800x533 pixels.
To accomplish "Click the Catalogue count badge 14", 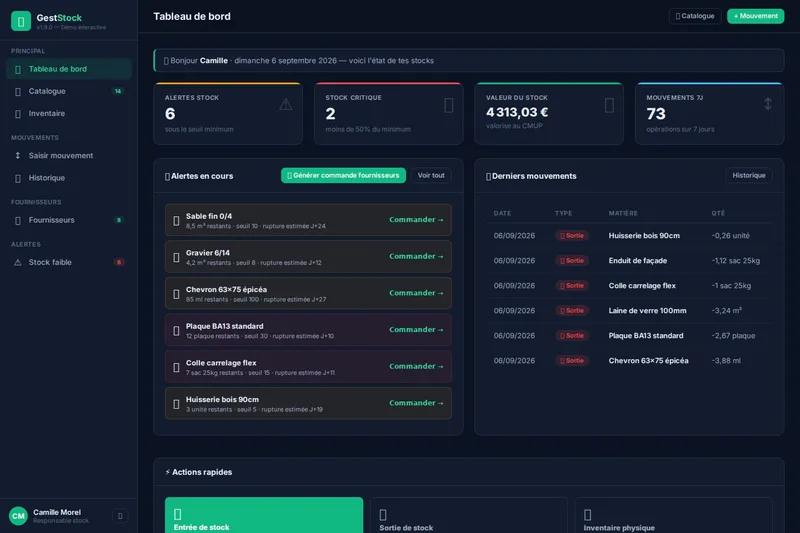I will pos(118,91).
